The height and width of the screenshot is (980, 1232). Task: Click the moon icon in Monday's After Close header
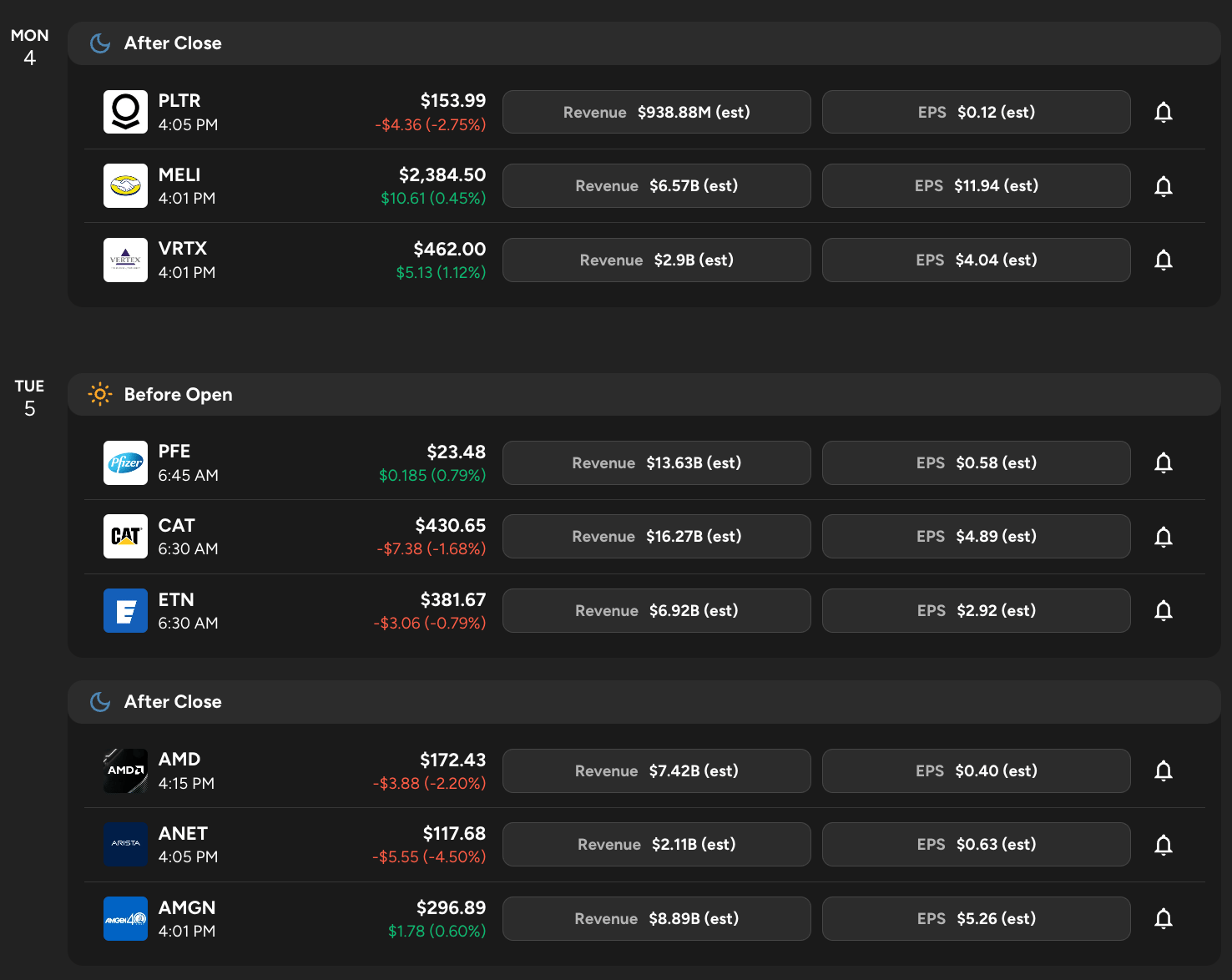coord(100,43)
